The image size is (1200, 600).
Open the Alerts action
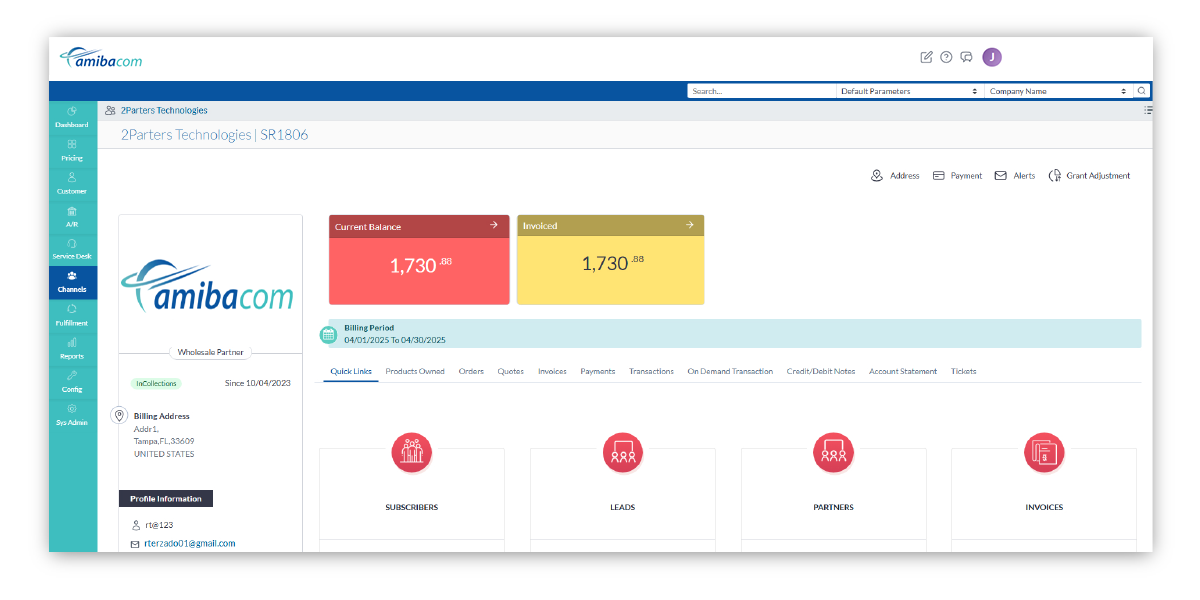coord(1015,176)
